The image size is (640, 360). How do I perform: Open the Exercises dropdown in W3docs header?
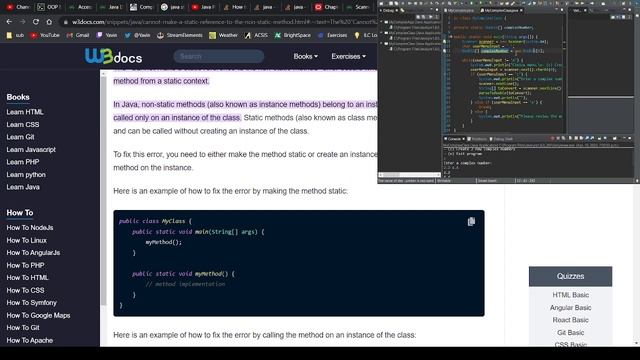[348, 56]
